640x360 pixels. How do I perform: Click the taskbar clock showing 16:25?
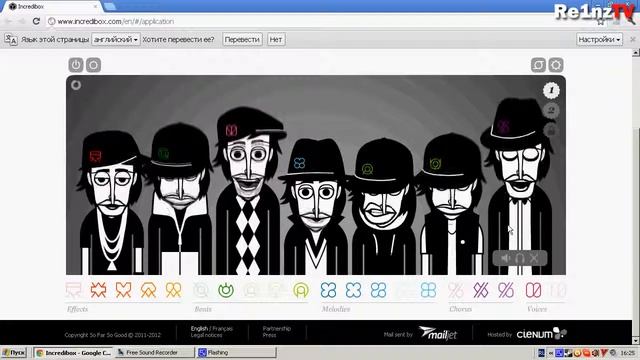[628, 353]
